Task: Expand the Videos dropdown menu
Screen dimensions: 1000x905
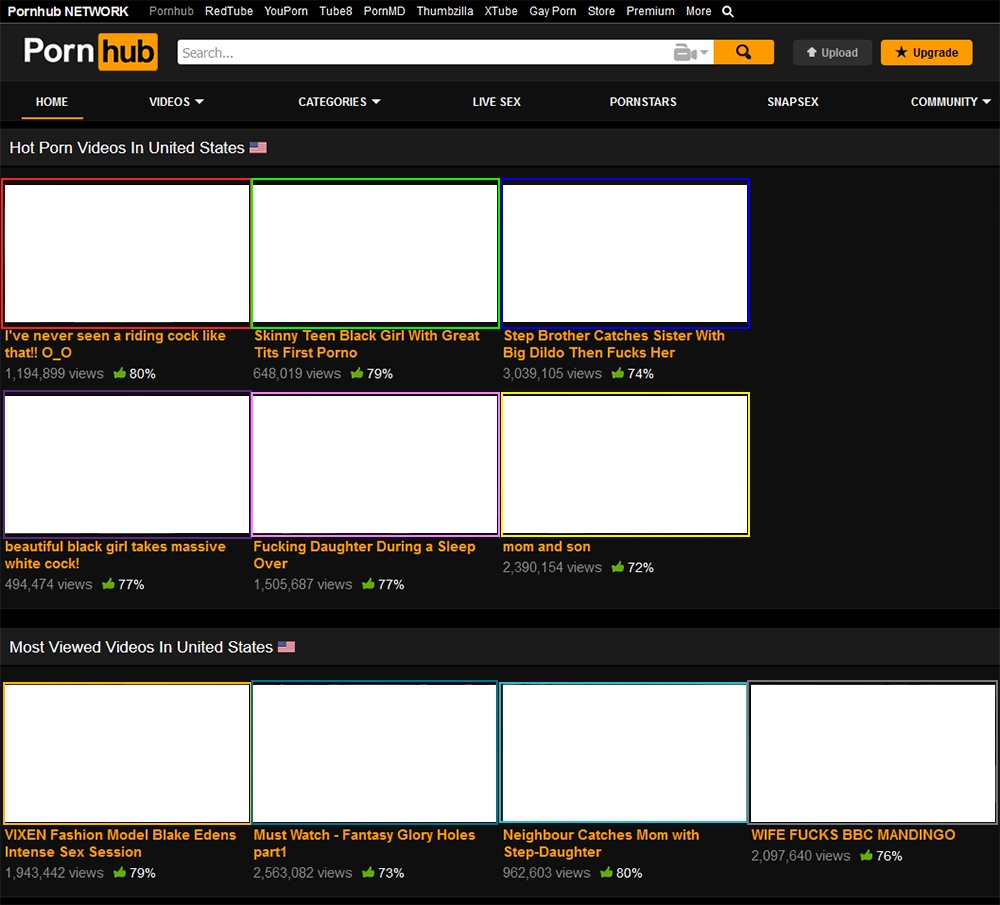Action: pos(176,102)
